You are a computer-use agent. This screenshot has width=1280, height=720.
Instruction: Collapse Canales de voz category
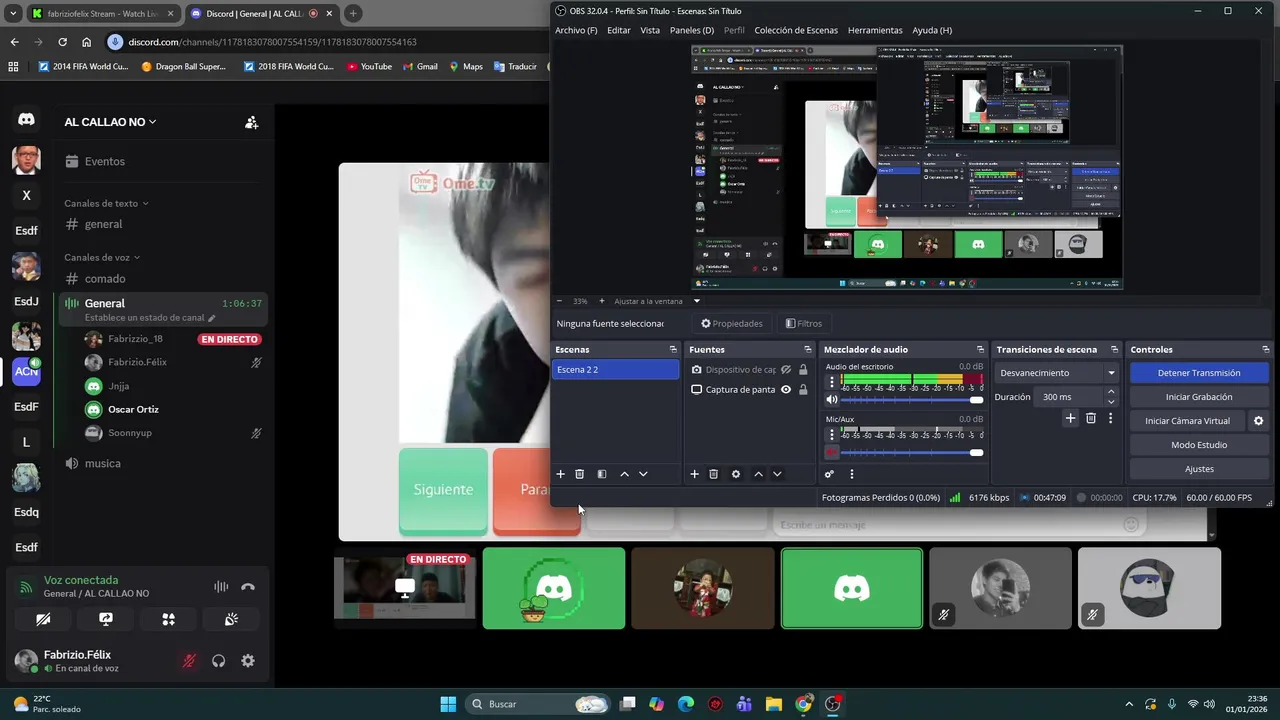pyautogui.click(x=102, y=257)
